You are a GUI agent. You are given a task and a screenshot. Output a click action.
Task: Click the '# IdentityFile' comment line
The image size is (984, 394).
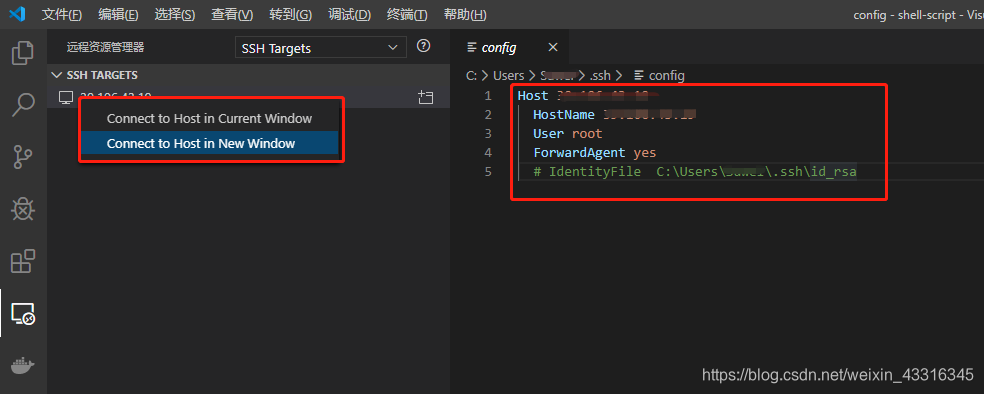click(695, 171)
